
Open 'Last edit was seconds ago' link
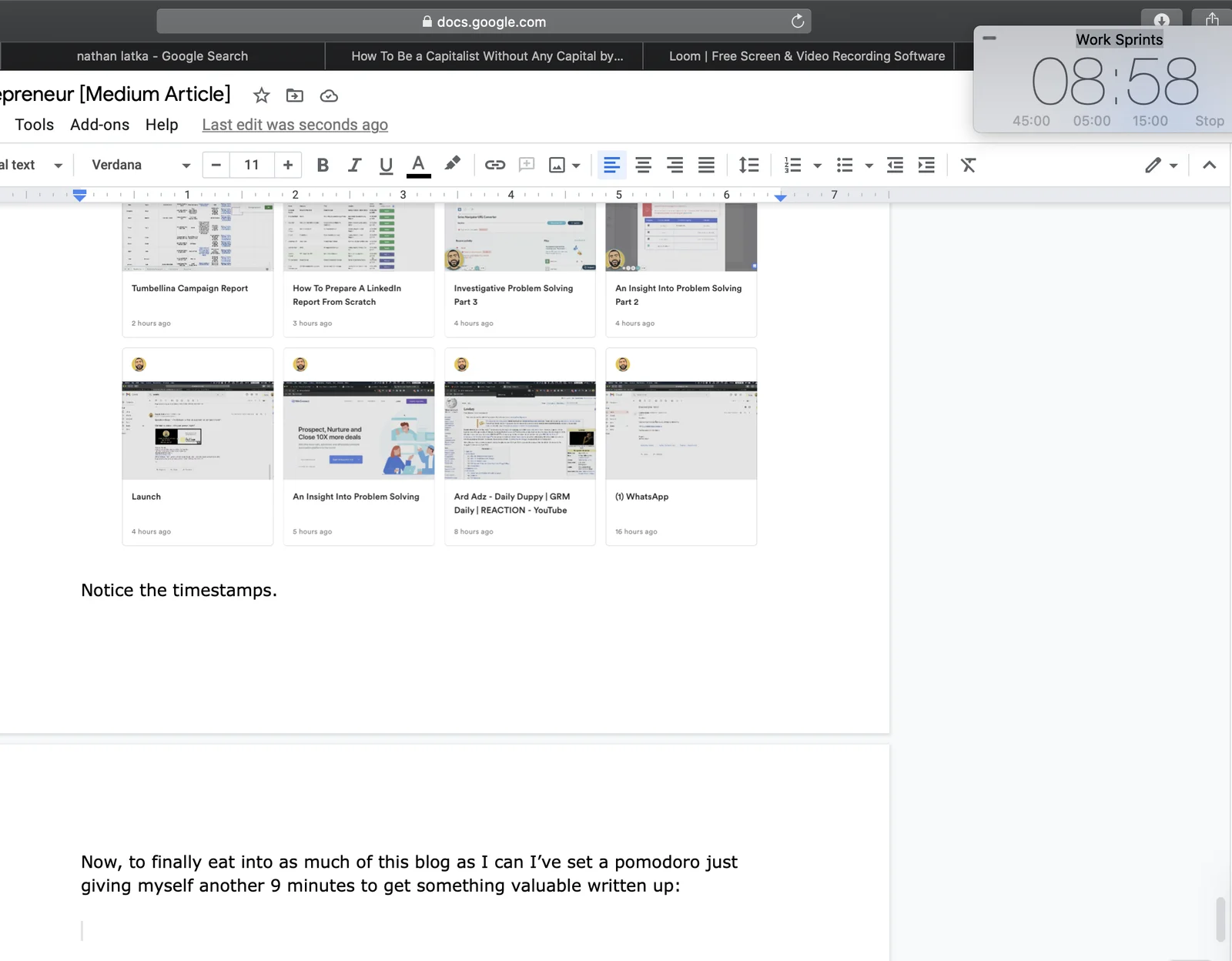pos(295,125)
